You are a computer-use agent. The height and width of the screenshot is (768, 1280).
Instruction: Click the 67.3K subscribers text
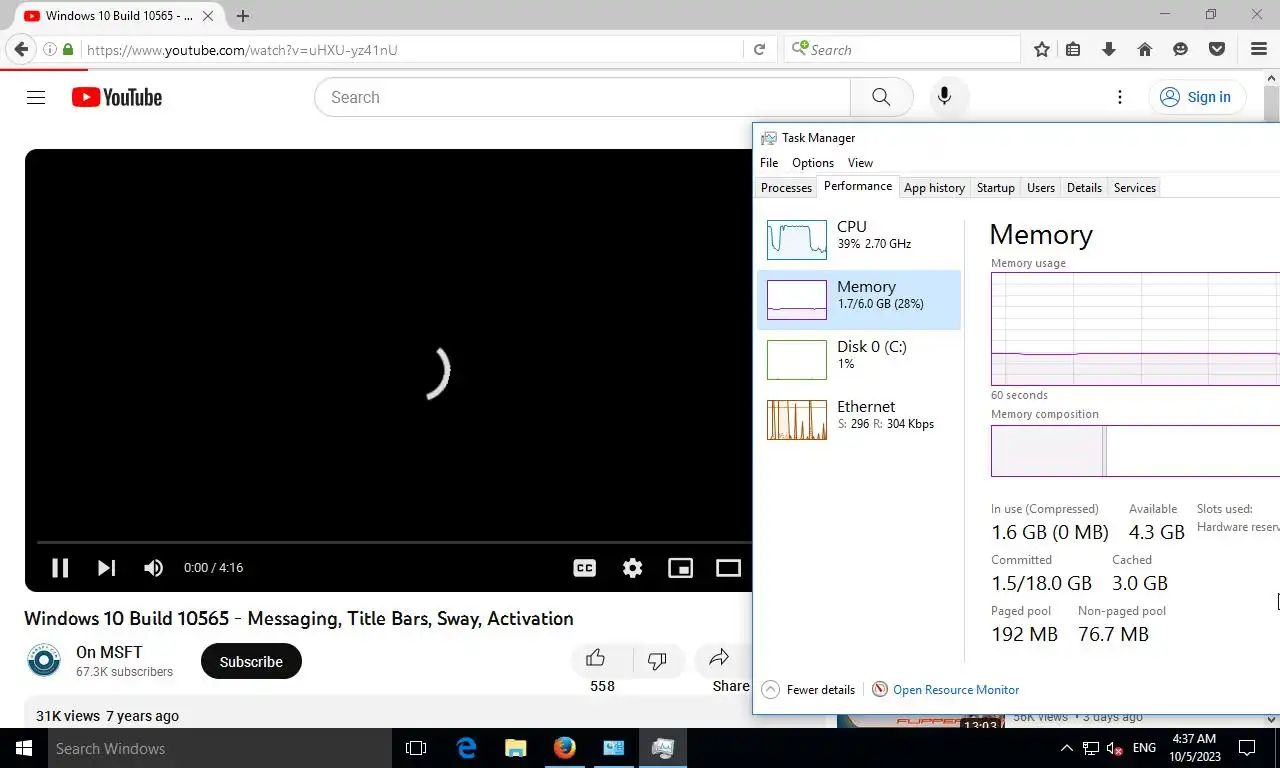(124, 672)
